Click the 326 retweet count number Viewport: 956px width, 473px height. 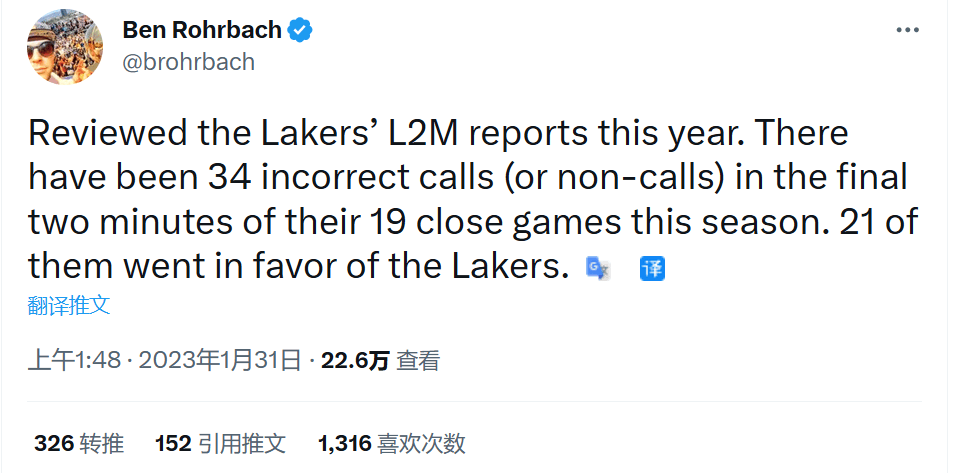click(54, 443)
